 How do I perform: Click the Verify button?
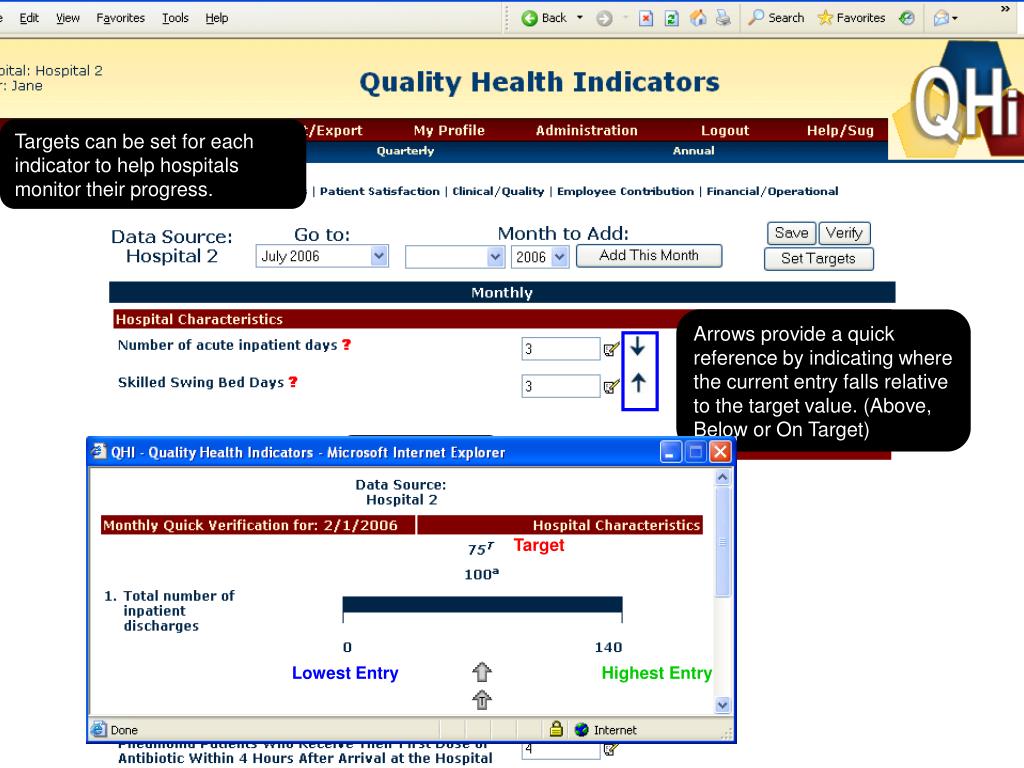(x=844, y=233)
